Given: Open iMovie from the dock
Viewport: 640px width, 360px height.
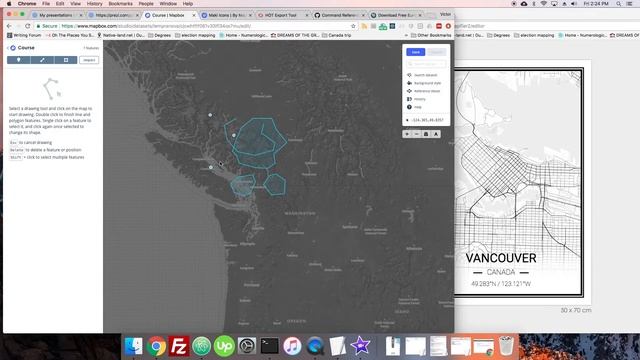Looking at the screenshot, I should pyautogui.click(x=360, y=346).
